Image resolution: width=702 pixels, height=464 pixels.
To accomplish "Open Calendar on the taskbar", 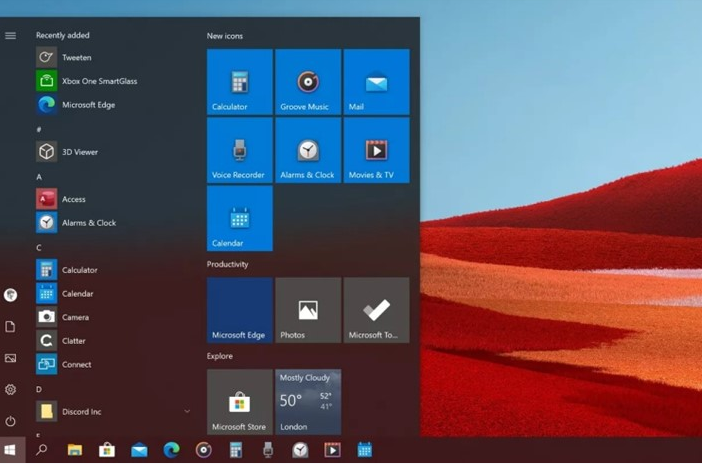I will click(365, 450).
